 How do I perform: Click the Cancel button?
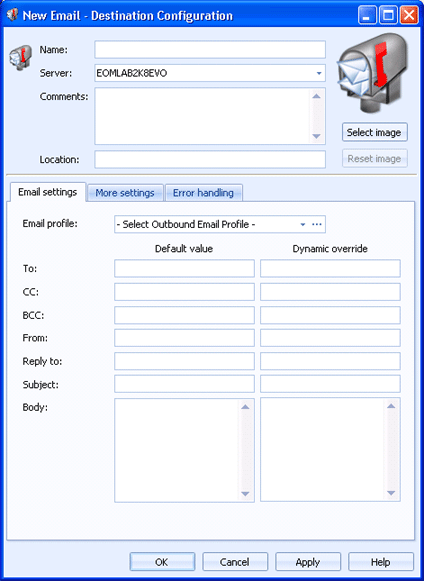(235, 562)
